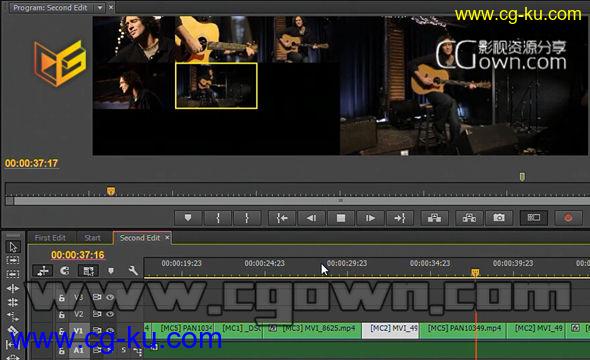The width and height of the screenshot is (590, 360).
Task: Toggle A1 track targeting
Action: click(x=78, y=350)
